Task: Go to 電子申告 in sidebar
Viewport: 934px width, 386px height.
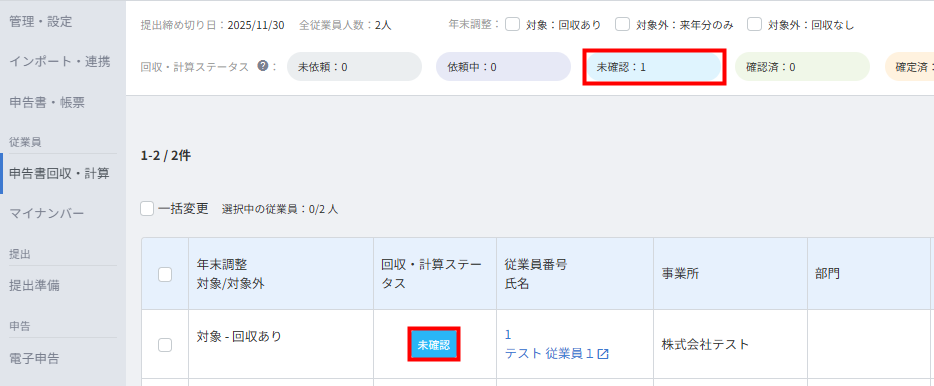Action: point(35,358)
